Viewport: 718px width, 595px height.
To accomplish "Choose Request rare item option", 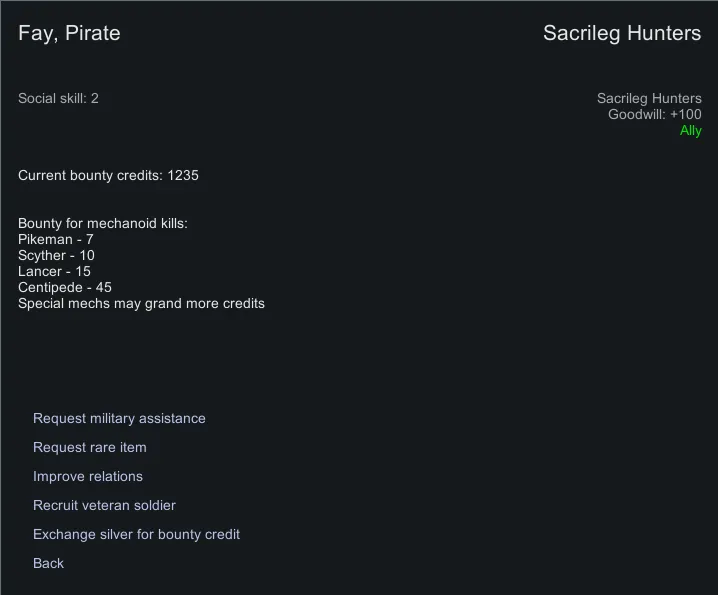I will coord(90,447).
